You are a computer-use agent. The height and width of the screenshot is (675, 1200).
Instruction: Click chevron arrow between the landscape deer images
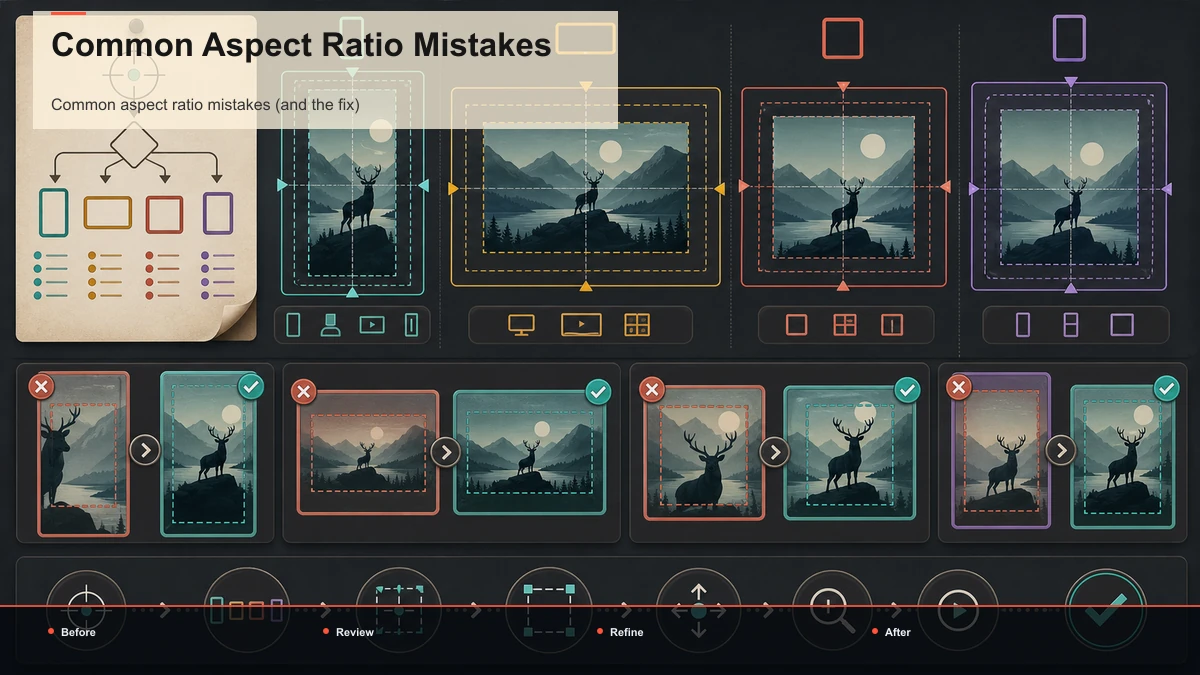coord(445,453)
